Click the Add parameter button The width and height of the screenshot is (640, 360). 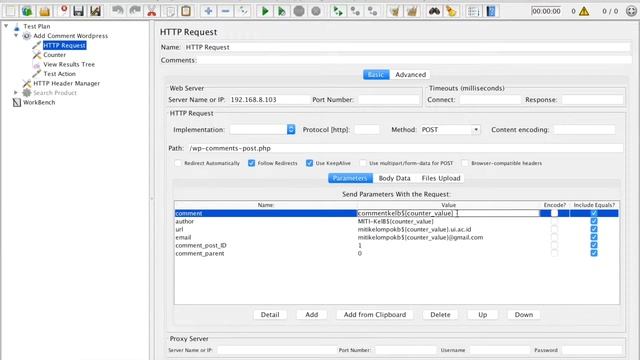[311, 315]
